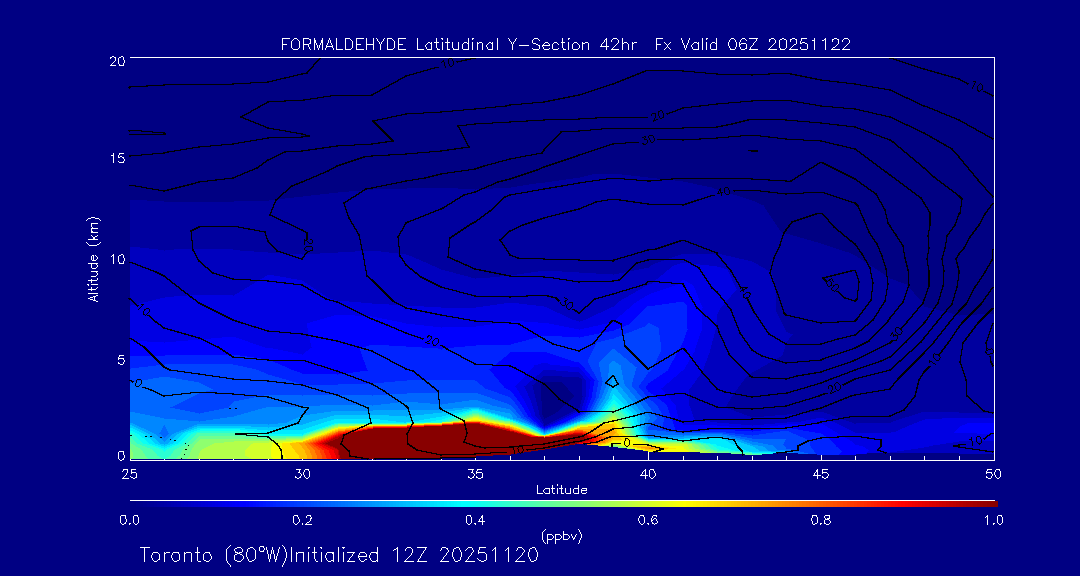Click latitude axis tick label 30
The width and height of the screenshot is (1080, 576).
tap(302, 473)
